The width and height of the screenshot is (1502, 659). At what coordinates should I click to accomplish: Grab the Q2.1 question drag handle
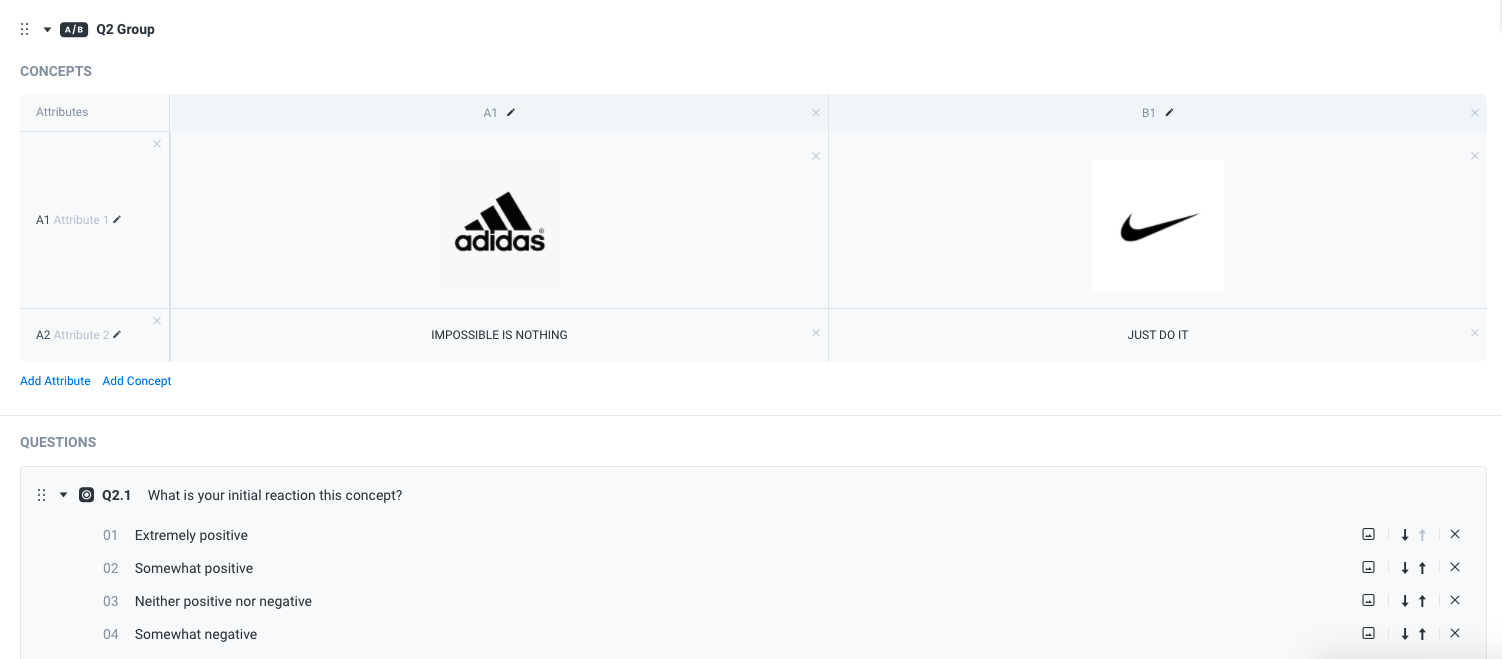pyautogui.click(x=41, y=495)
